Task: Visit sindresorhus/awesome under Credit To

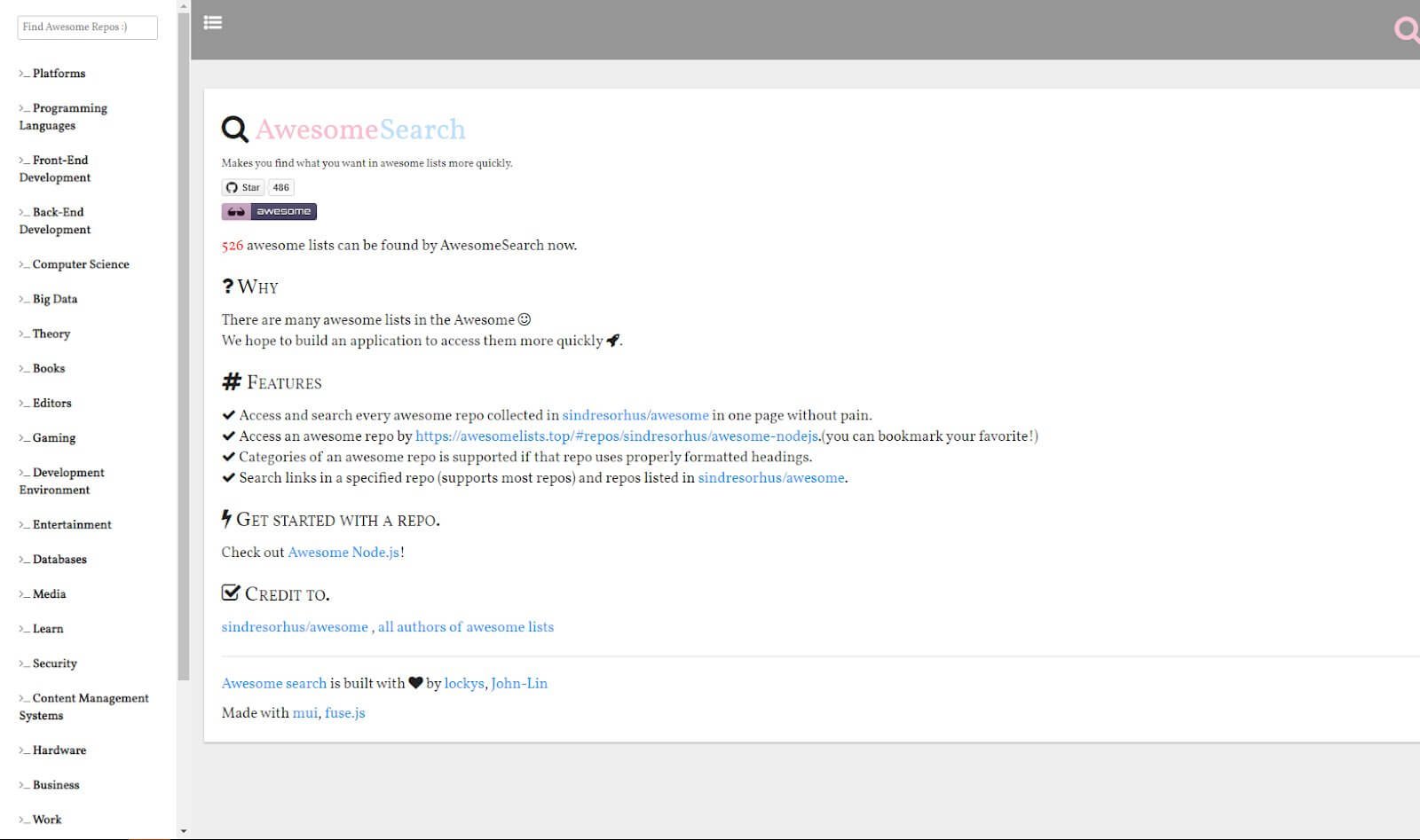Action: (x=295, y=627)
